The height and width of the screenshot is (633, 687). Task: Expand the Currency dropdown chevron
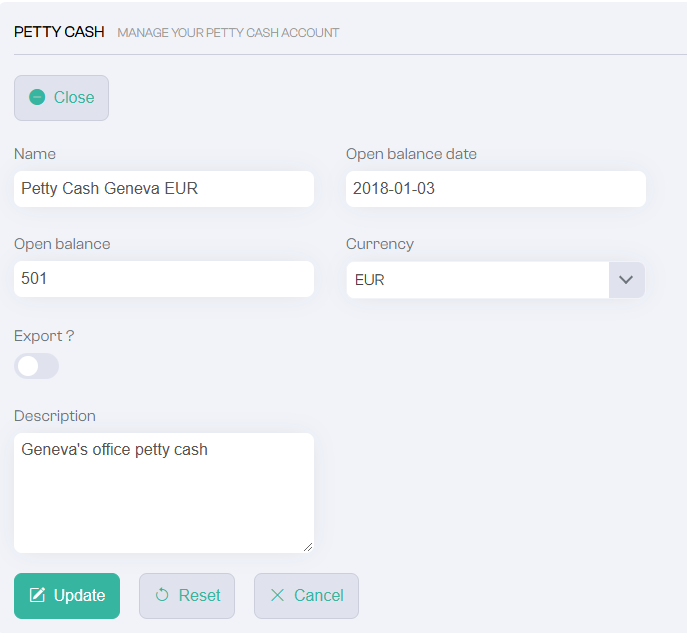tap(626, 280)
